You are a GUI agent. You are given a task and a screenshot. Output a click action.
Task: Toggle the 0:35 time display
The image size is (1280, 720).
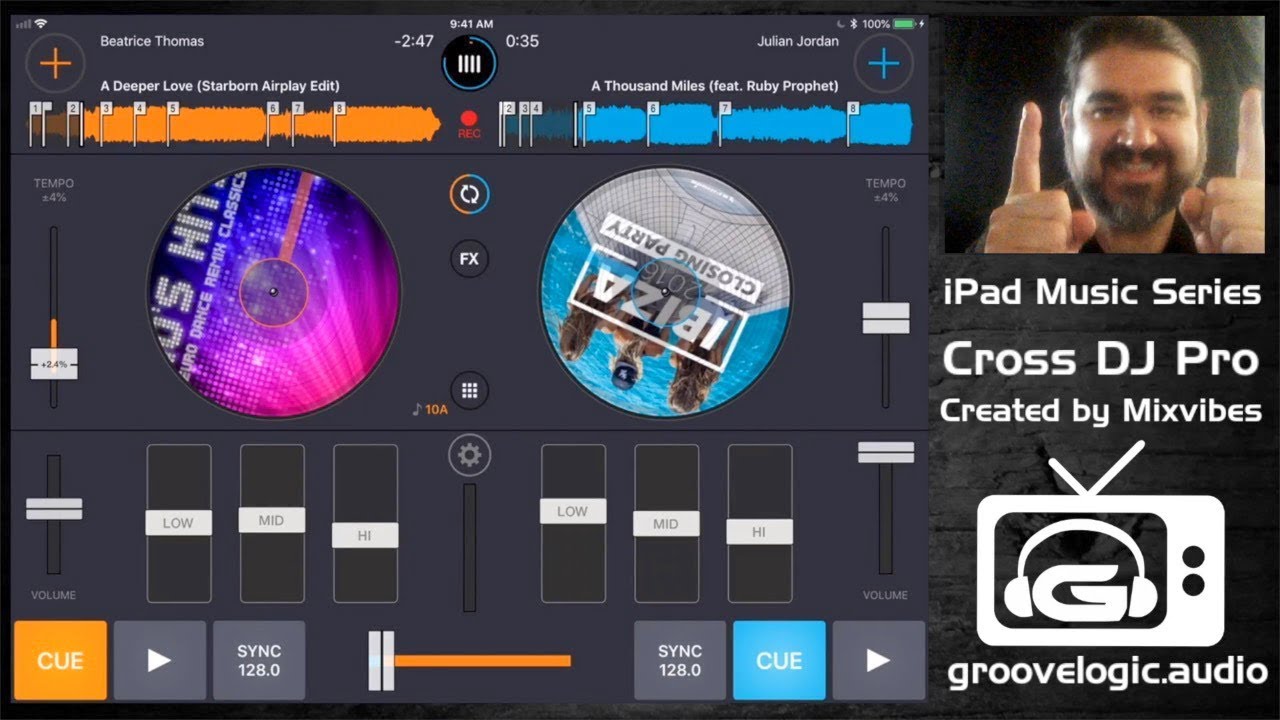coord(522,42)
